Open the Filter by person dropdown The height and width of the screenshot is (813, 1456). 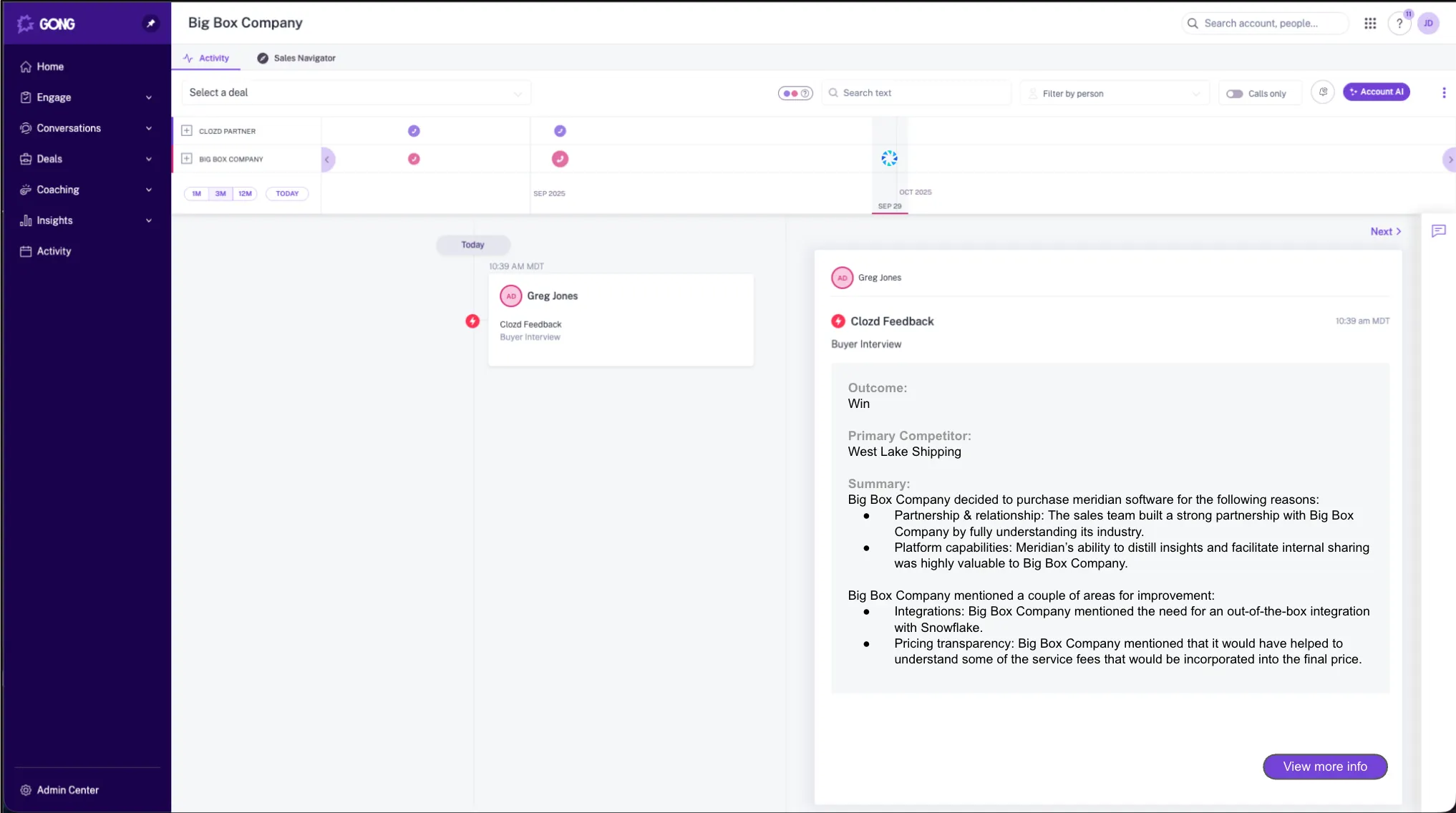pos(1115,94)
